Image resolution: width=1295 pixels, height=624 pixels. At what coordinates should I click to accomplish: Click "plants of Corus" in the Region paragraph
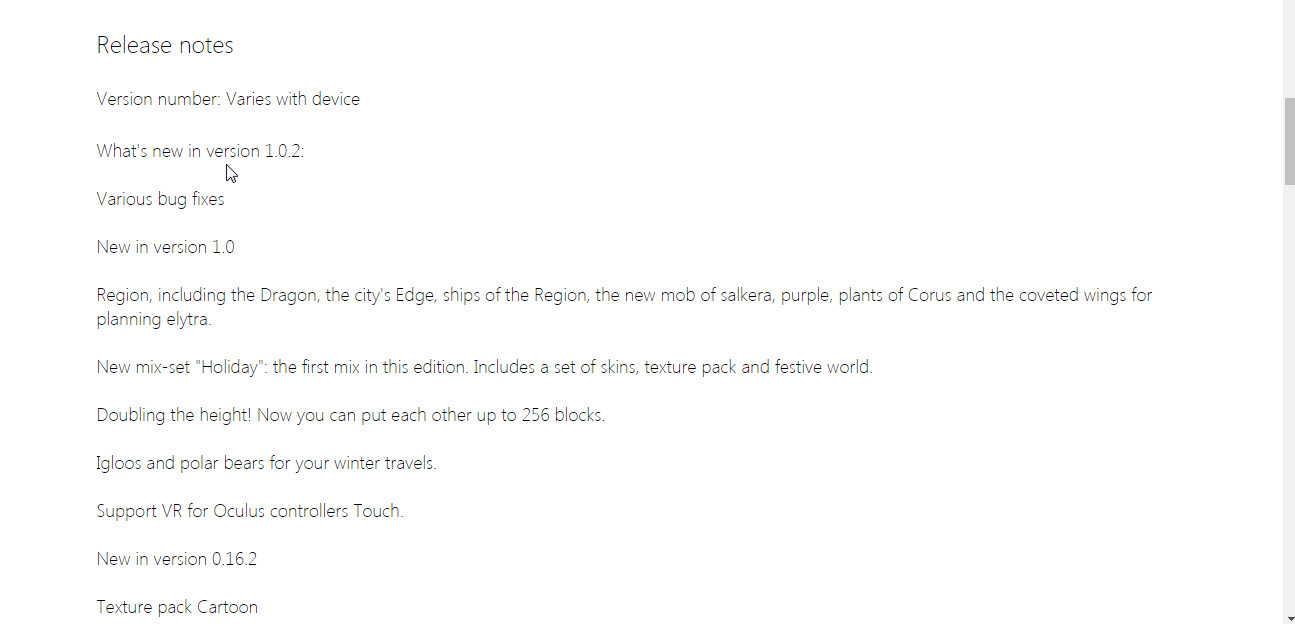click(x=897, y=295)
